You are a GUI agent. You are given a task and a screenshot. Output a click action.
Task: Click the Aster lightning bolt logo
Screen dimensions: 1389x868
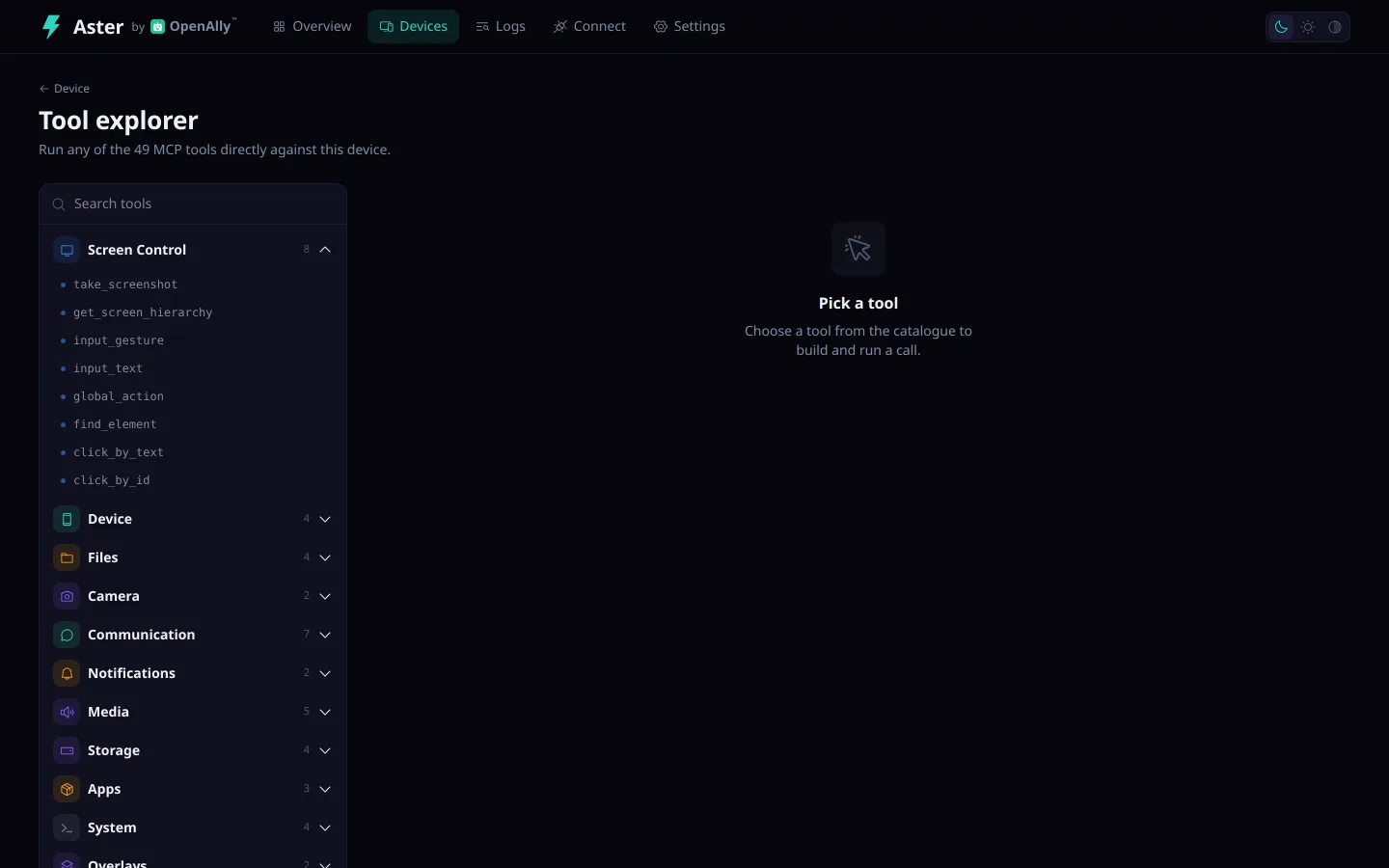point(51,26)
